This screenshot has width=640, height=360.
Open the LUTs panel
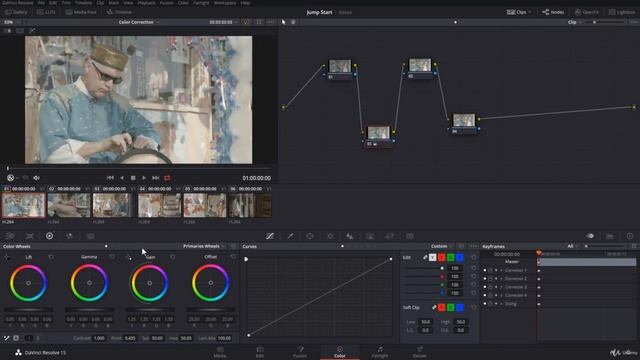pyautogui.click(x=46, y=12)
